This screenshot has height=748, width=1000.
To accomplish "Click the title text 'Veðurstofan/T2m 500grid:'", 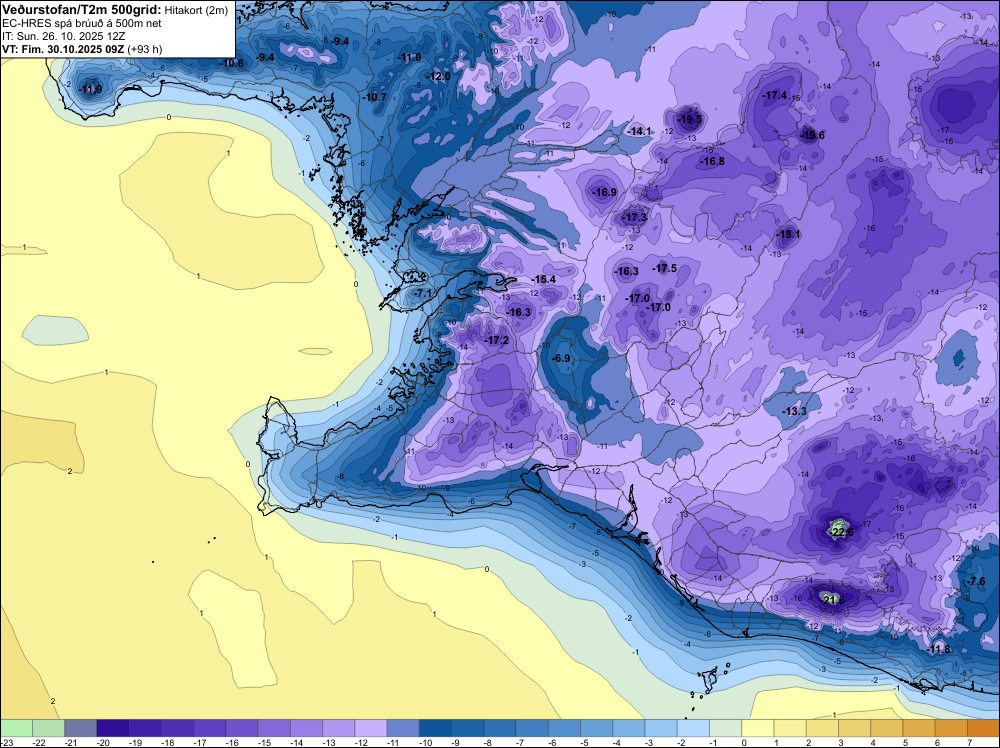I will (82, 10).
